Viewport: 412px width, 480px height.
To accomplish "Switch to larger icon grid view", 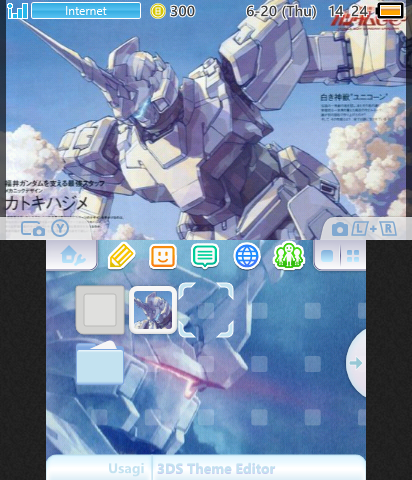I will pos(327,256).
